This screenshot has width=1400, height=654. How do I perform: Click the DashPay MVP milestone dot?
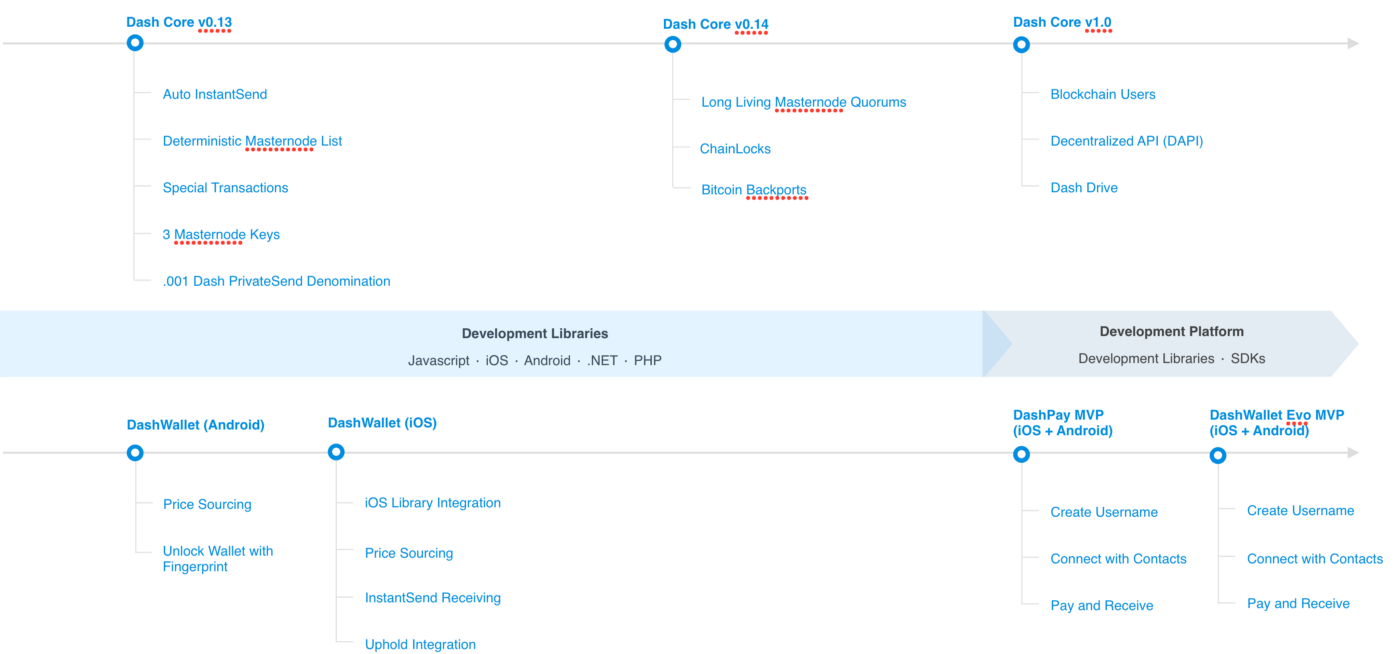point(1021,453)
